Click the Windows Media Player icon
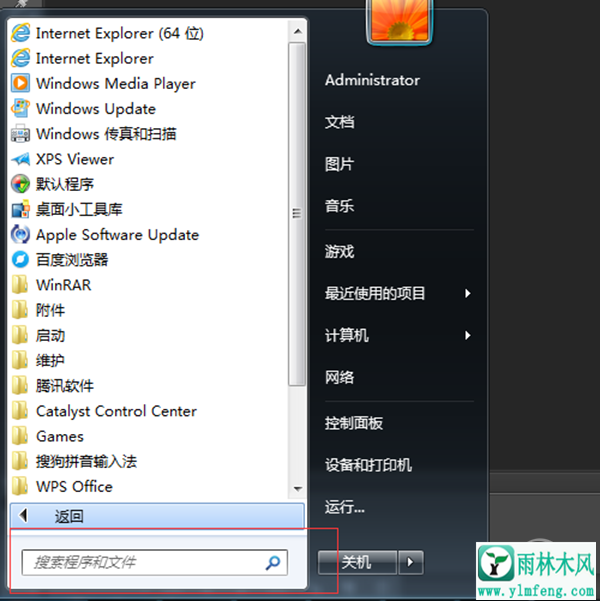Viewport: 600px width, 601px height. [20, 83]
